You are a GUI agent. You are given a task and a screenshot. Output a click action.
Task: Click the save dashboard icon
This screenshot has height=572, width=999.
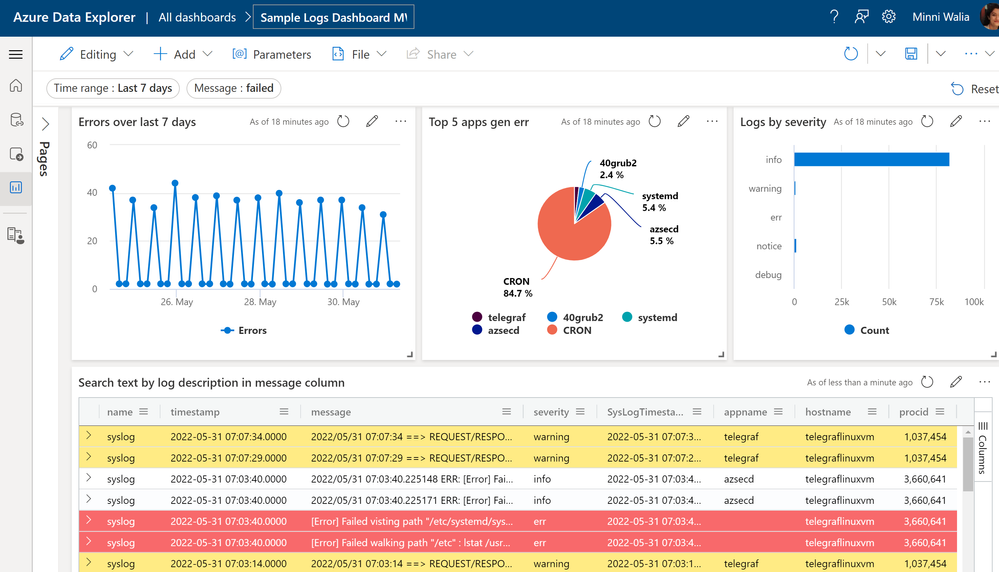pos(911,54)
